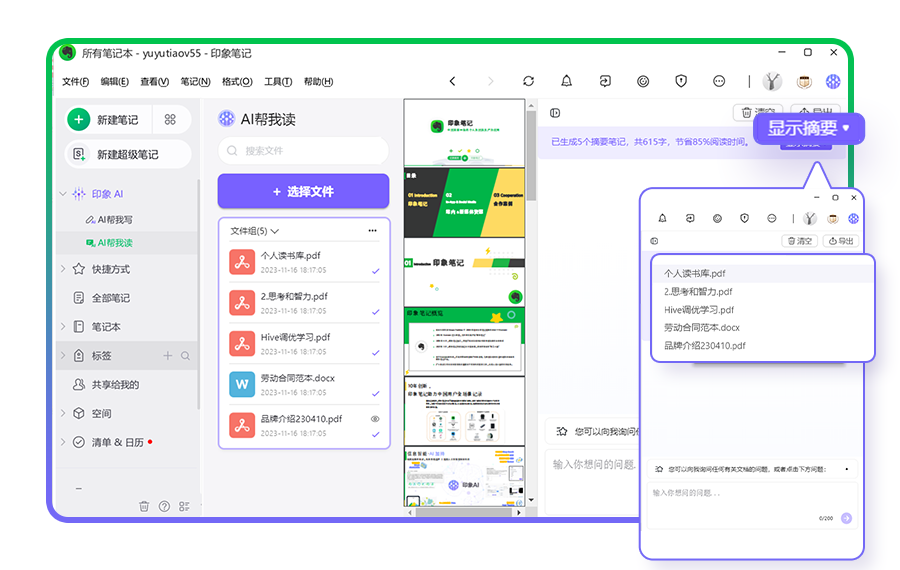Click the vertical scrollbar beside the page thumbnails
900x570 pixels.
531,155
